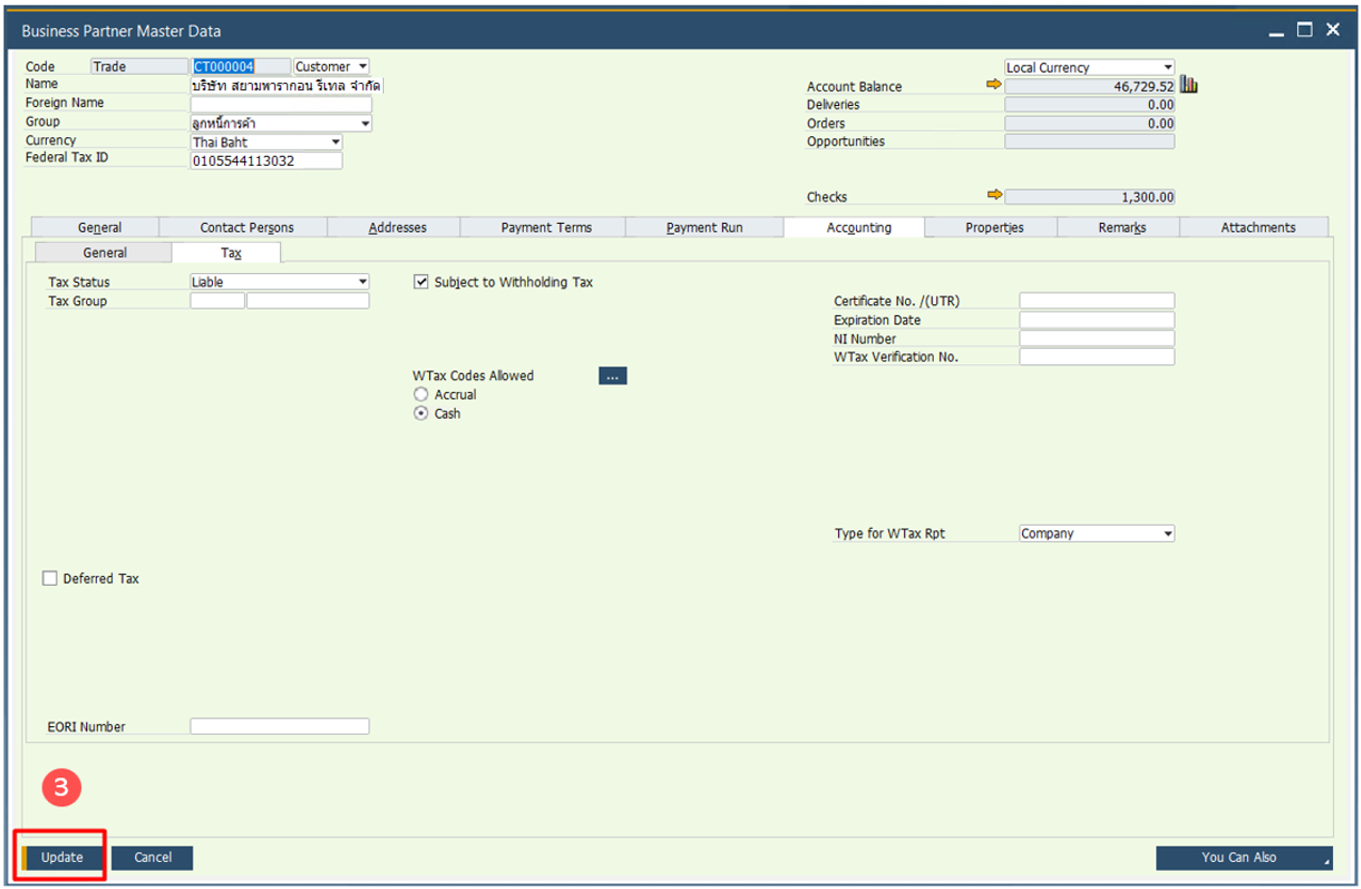
Task: Click the Name input field
Action: tap(287, 86)
